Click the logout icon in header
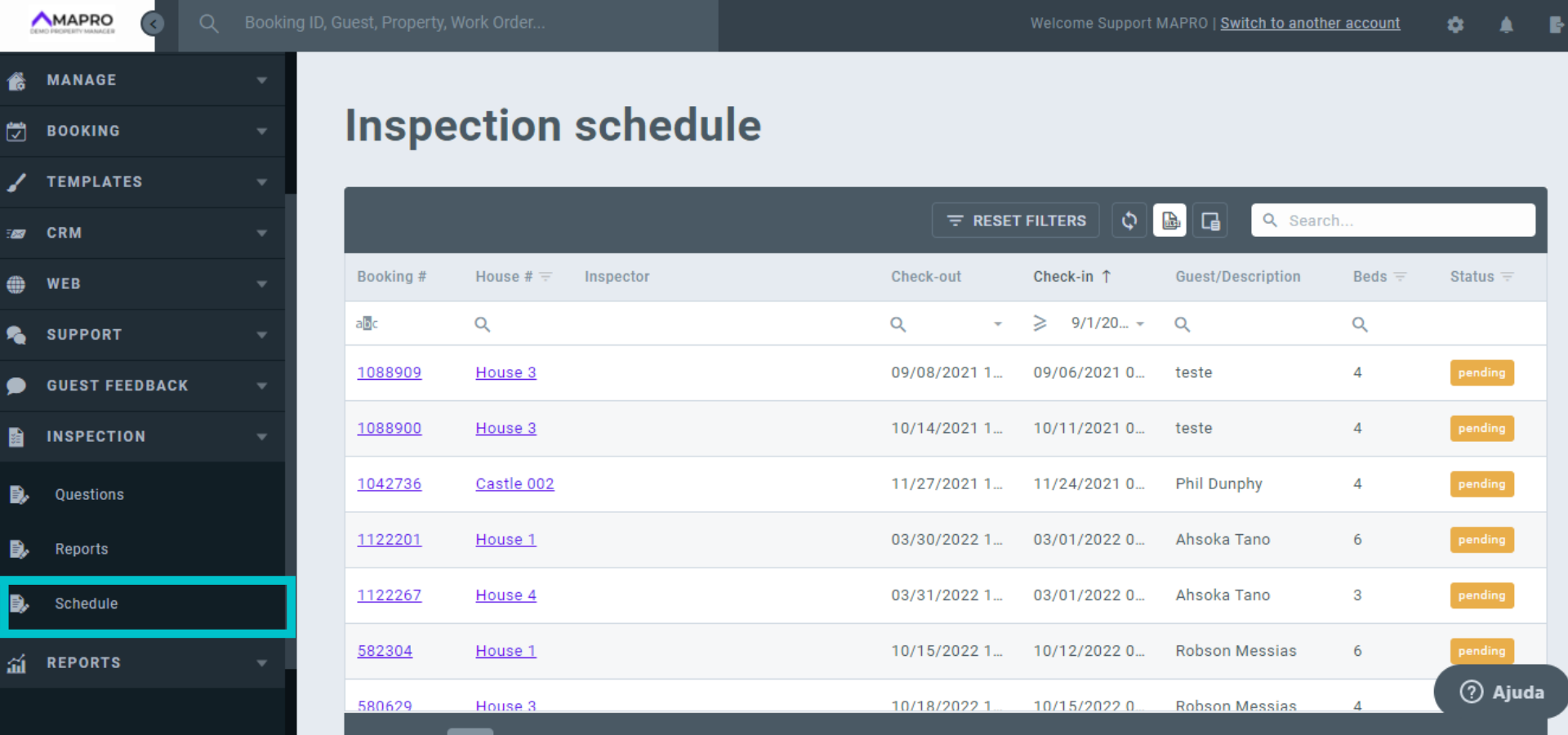This screenshot has width=1568, height=735. pos(1556,24)
